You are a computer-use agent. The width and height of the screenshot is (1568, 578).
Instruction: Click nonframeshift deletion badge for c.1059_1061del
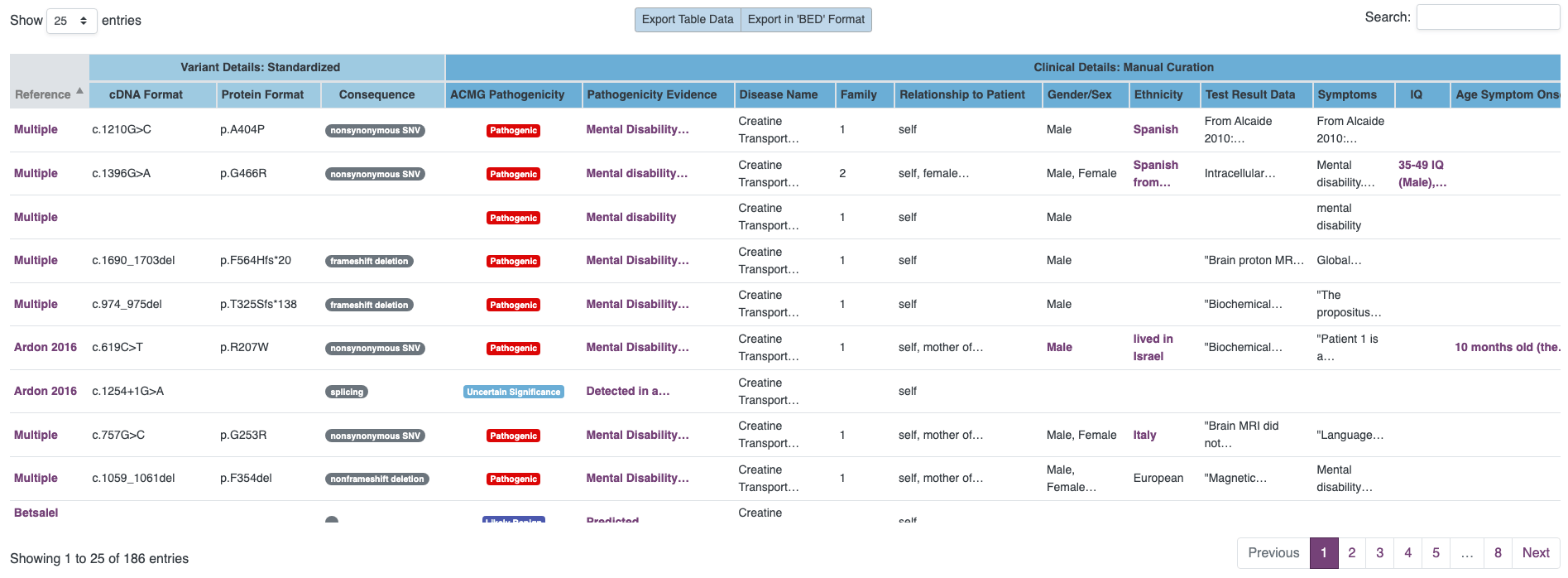377,479
